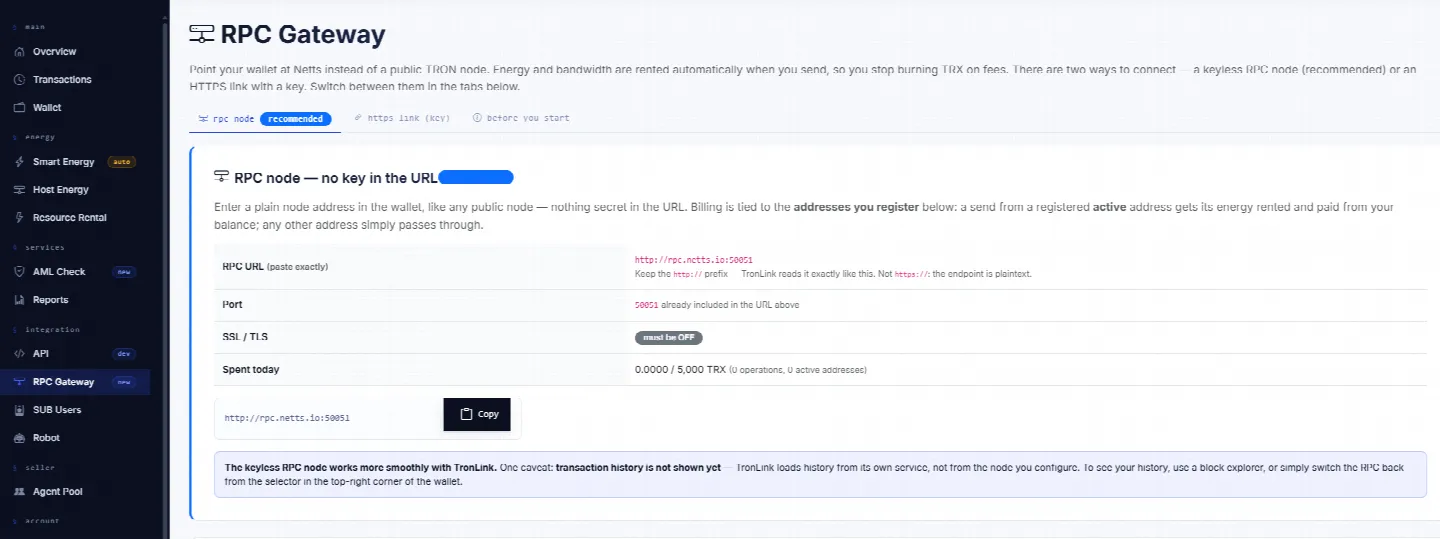The width and height of the screenshot is (1440, 539).
Task: Open the Robot page
Action: [75, 438]
